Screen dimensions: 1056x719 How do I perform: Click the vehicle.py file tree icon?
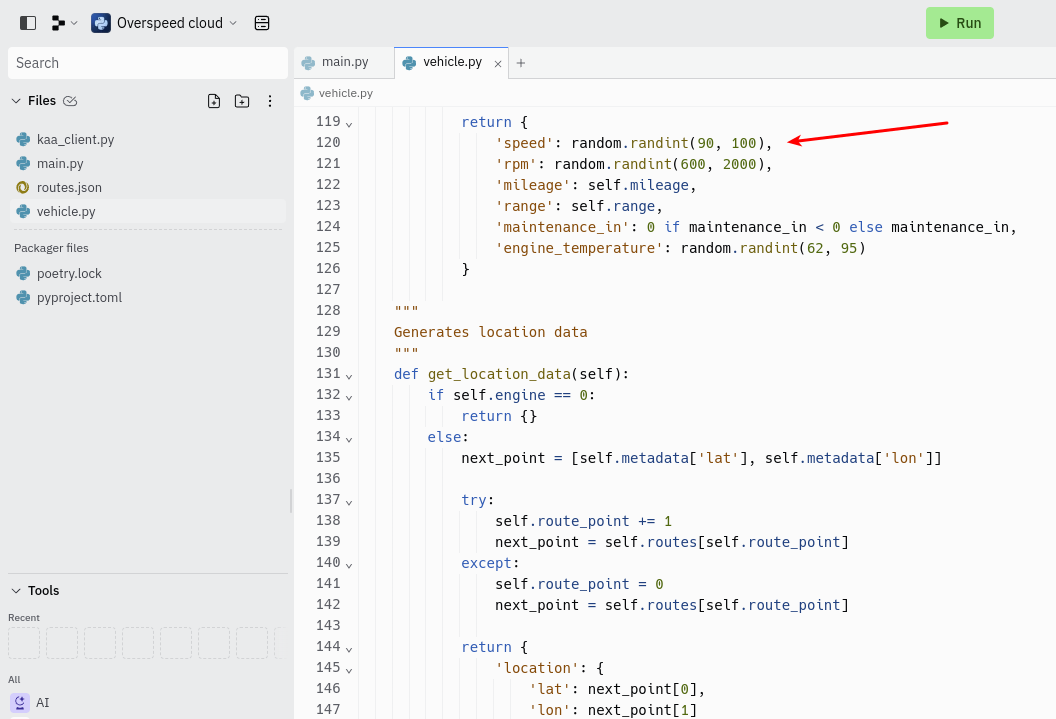(23, 211)
